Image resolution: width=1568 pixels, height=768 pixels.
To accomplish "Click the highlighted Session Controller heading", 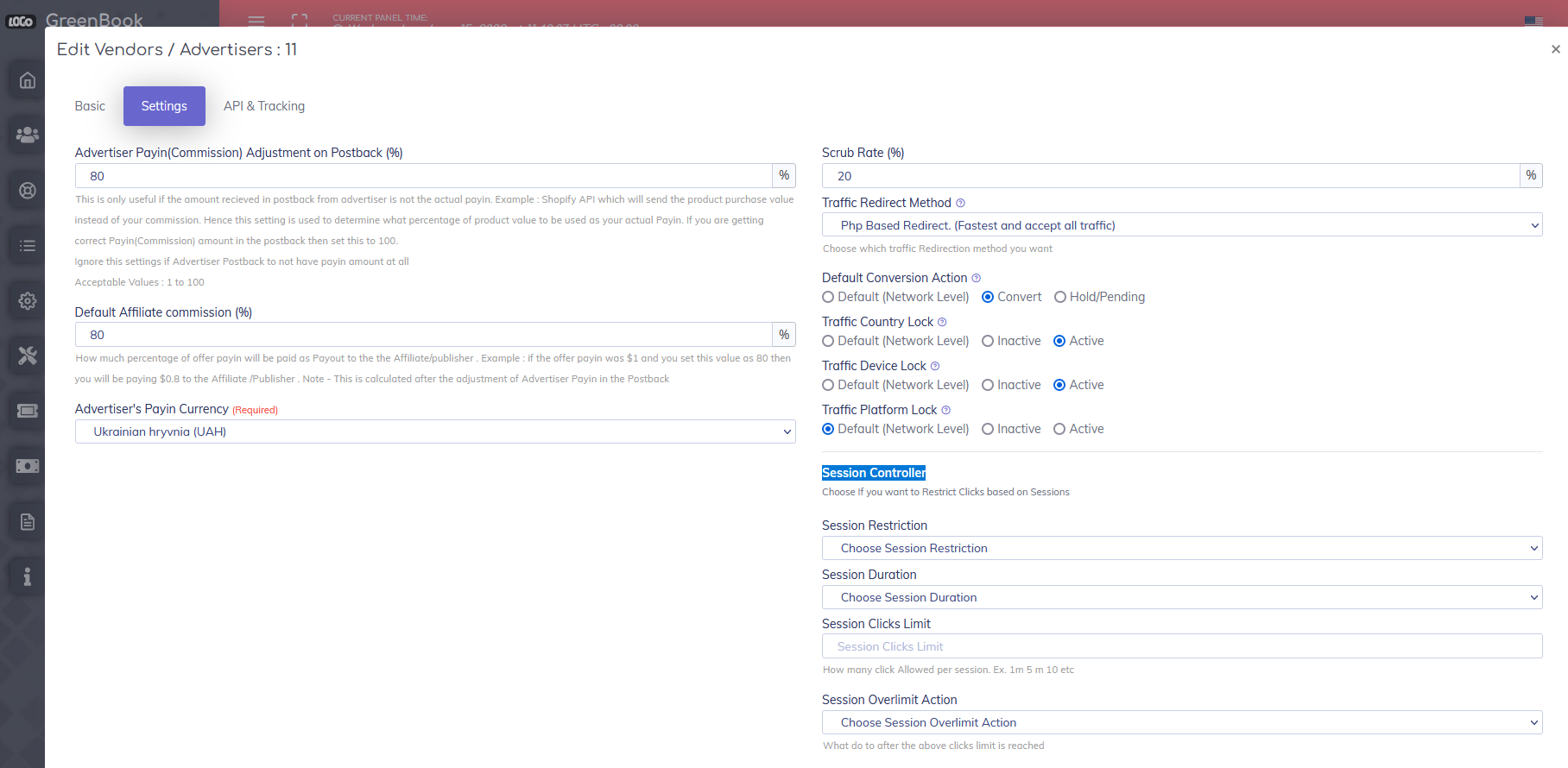I will pyautogui.click(x=874, y=473).
